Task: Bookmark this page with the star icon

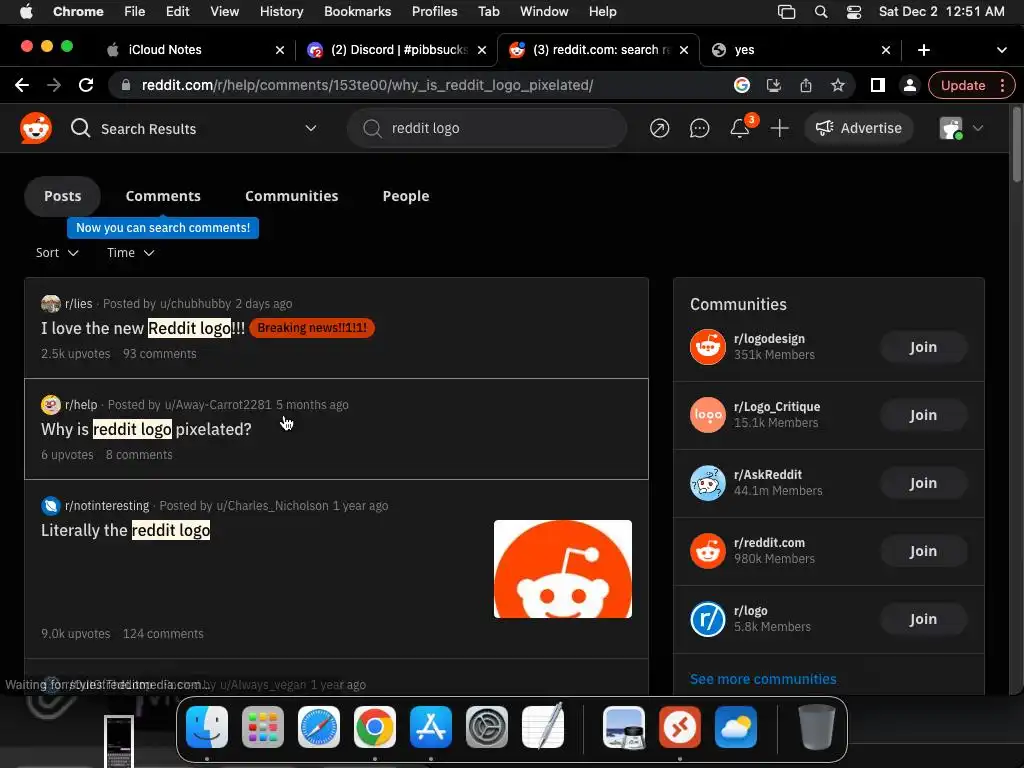Action: click(x=838, y=85)
